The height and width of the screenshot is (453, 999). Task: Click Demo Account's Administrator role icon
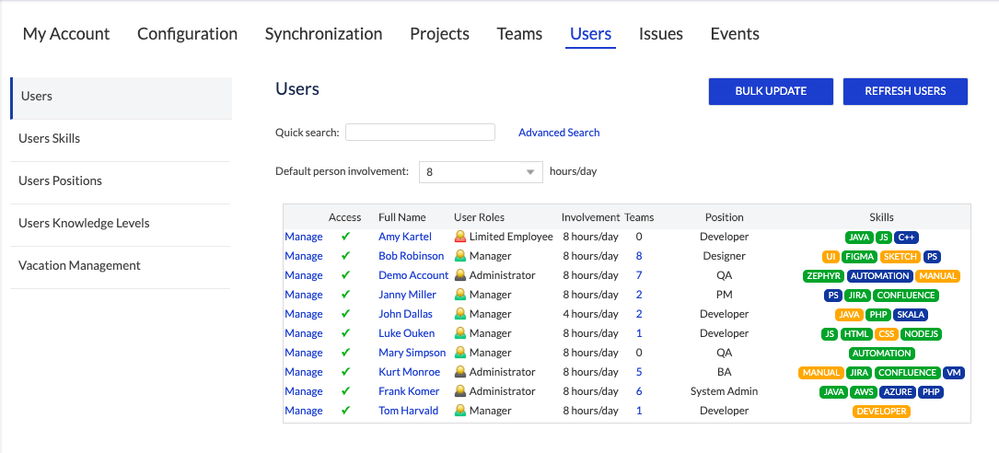pos(460,275)
